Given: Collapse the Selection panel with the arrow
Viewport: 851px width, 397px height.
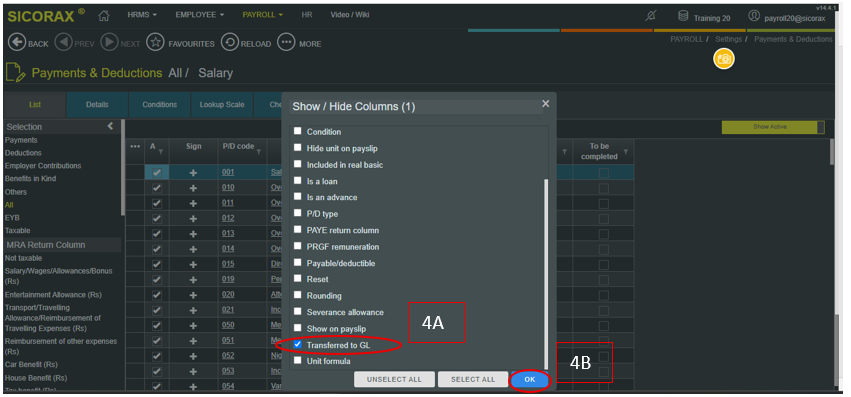Looking at the screenshot, I should tap(110, 126).
